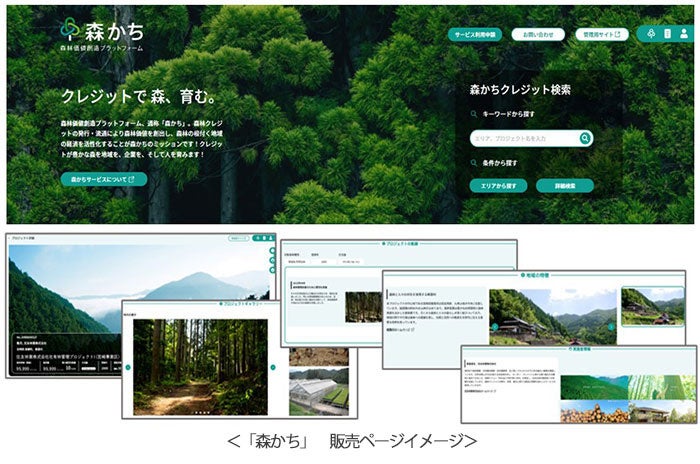Click the stacked logs photo
700x464 pixels.
pos(594,412)
